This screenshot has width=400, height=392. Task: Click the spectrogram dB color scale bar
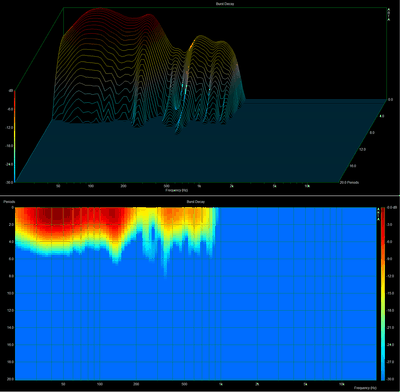click(383, 294)
